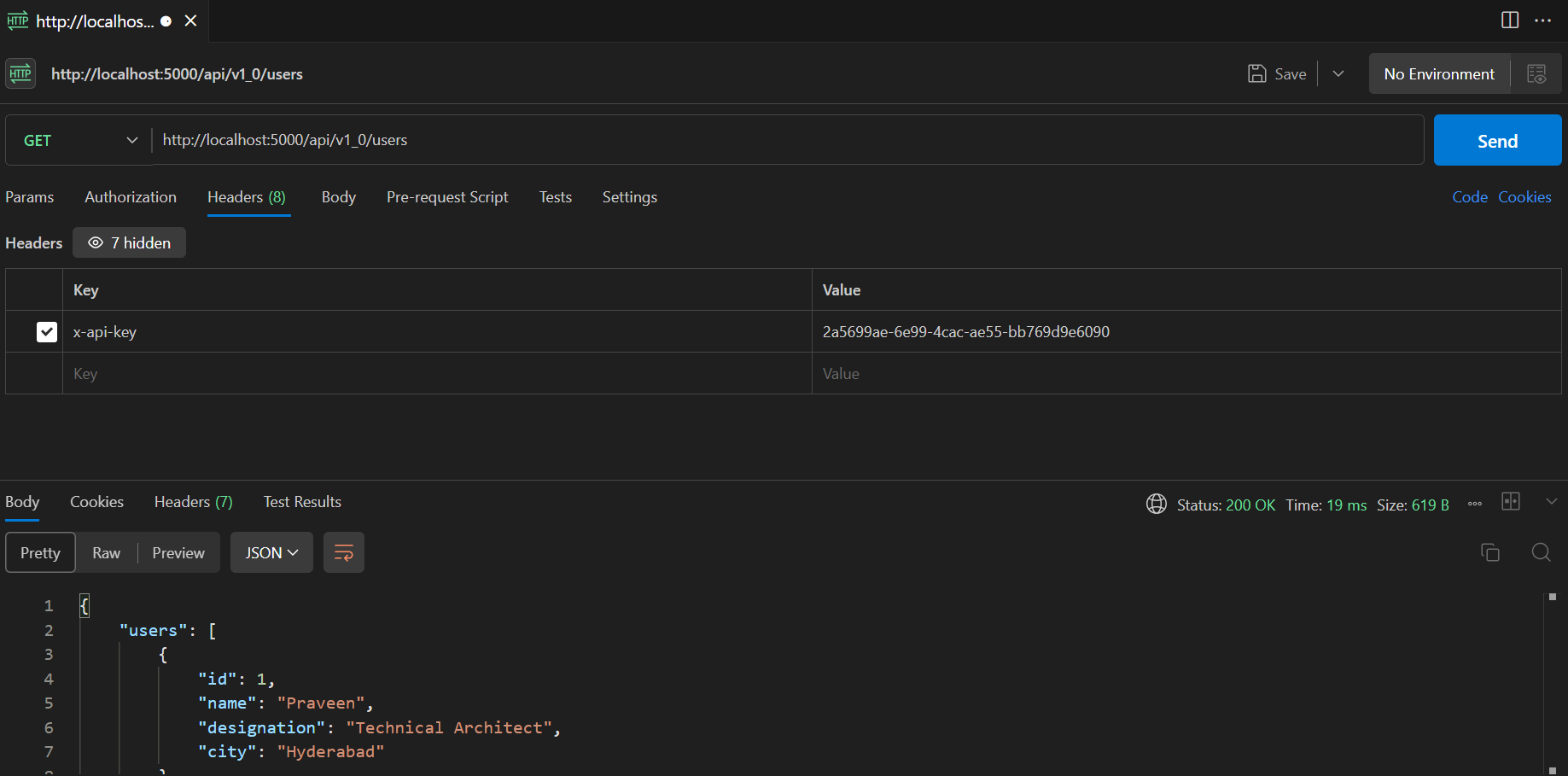Click the HTTP request icon beside the title
1568x776 pixels.
[20, 74]
